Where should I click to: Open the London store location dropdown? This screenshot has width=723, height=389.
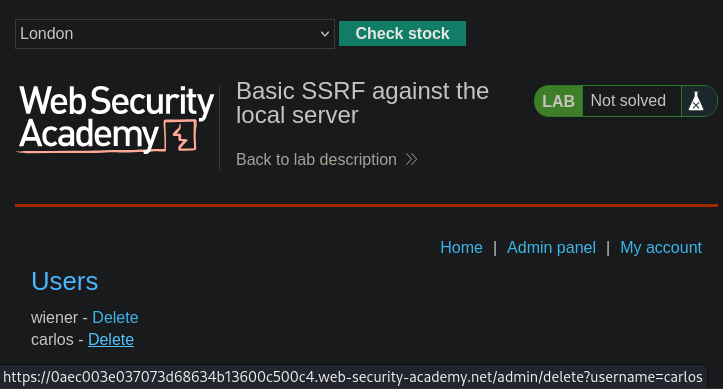click(x=175, y=34)
